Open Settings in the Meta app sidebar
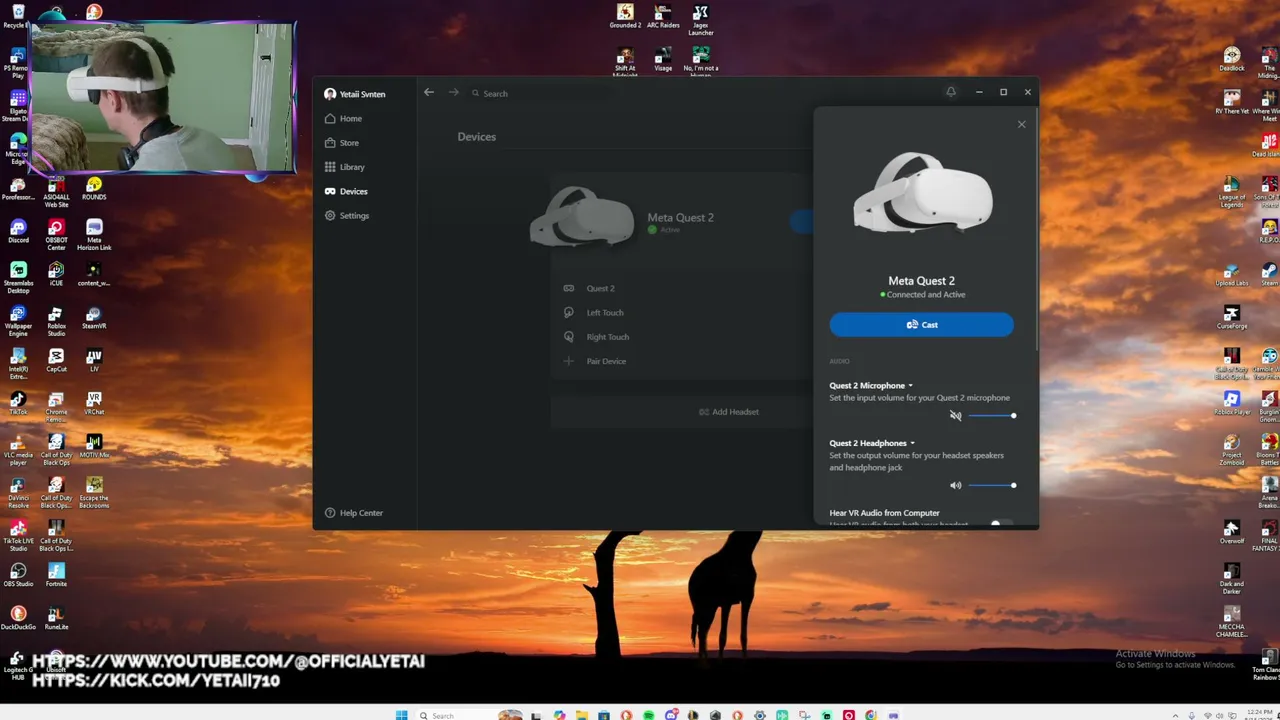 (x=347, y=216)
